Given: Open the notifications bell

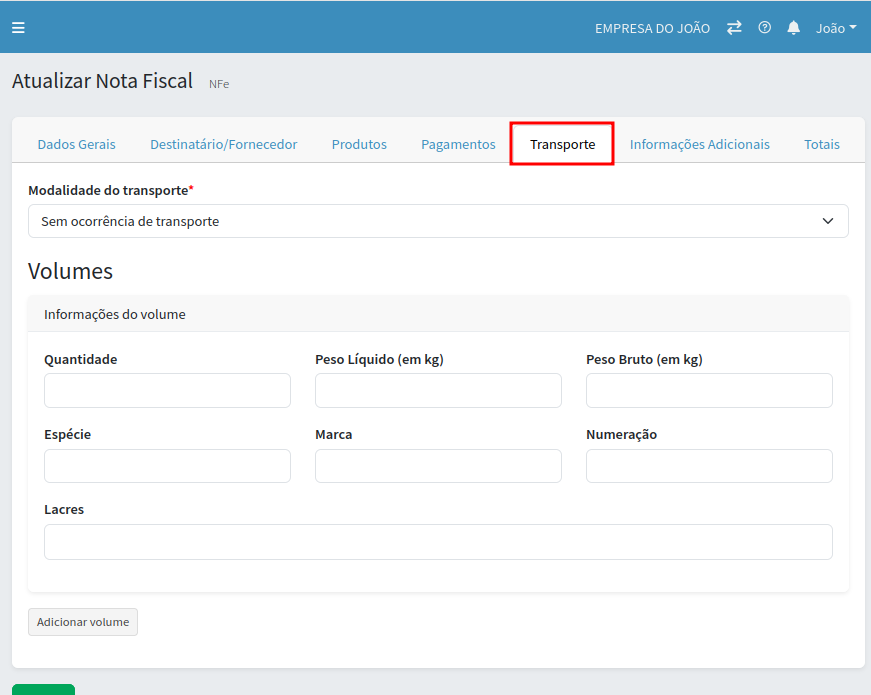Looking at the screenshot, I should [x=794, y=28].
